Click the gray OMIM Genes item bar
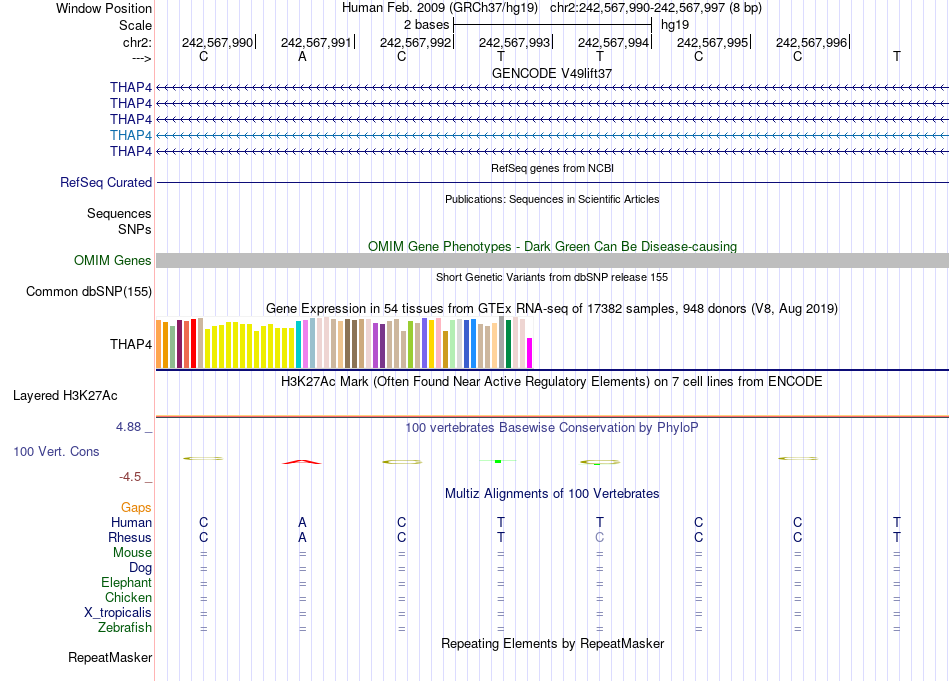Image resolution: width=950 pixels, height=681 pixels. pyautogui.click(x=552, y=261)
